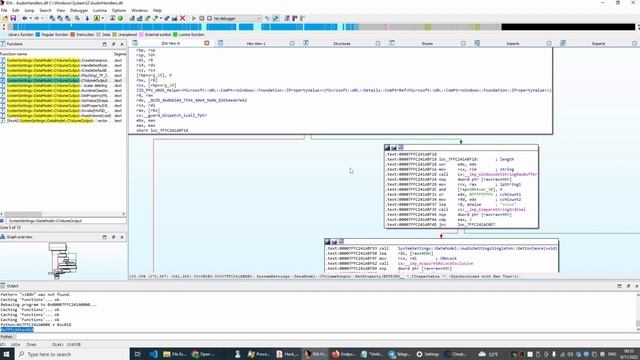
Task: Select the CVolumeOutput::PlayDing function row
Action: [62, 76]
